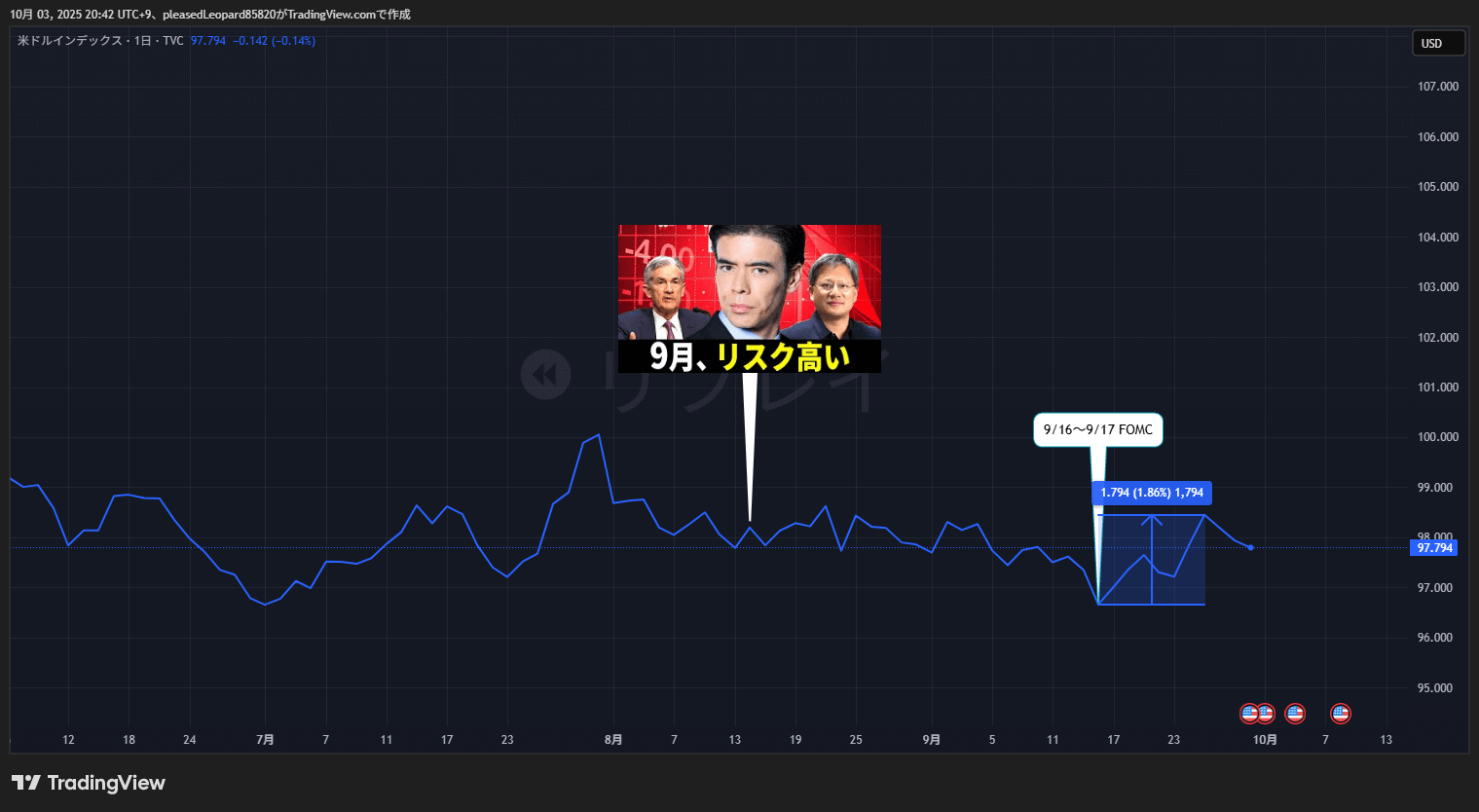Screen dimensions: 1479x812
Task: Click the 1.794 (1.86%) price range label
Action: [x=1152, y=493]
